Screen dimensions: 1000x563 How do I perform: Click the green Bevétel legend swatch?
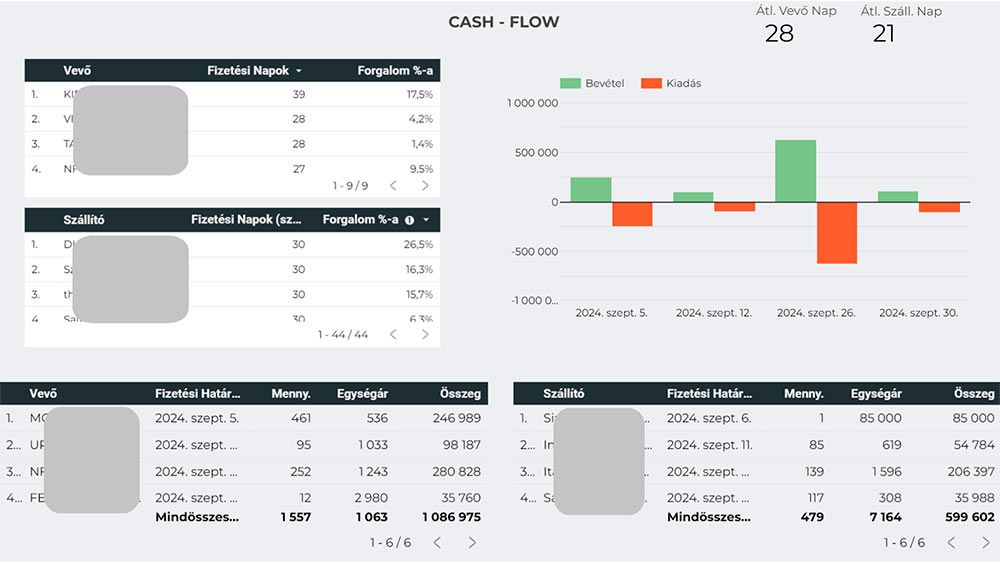[570, 83]
